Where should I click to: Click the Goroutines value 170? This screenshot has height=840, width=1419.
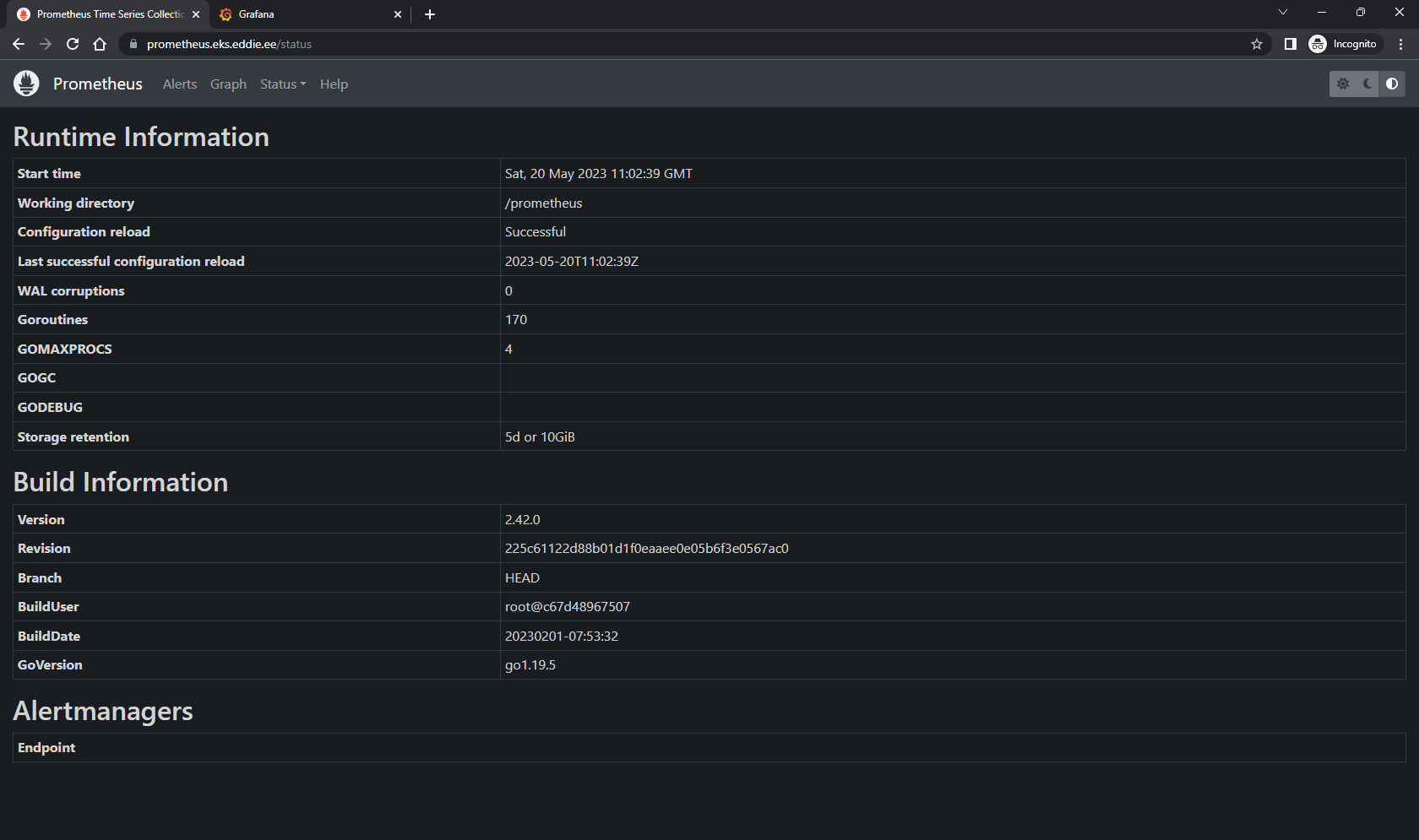point(516,320)
